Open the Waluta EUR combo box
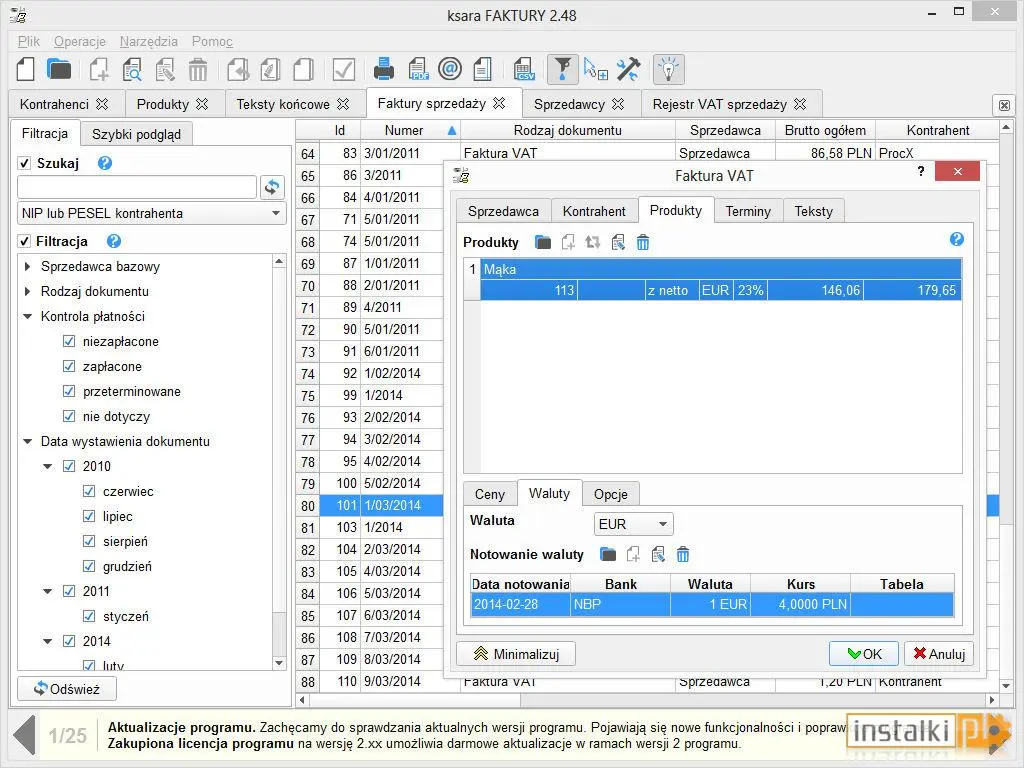The height and width of the screenshot is (768, 1024). (x=633, y=524)
